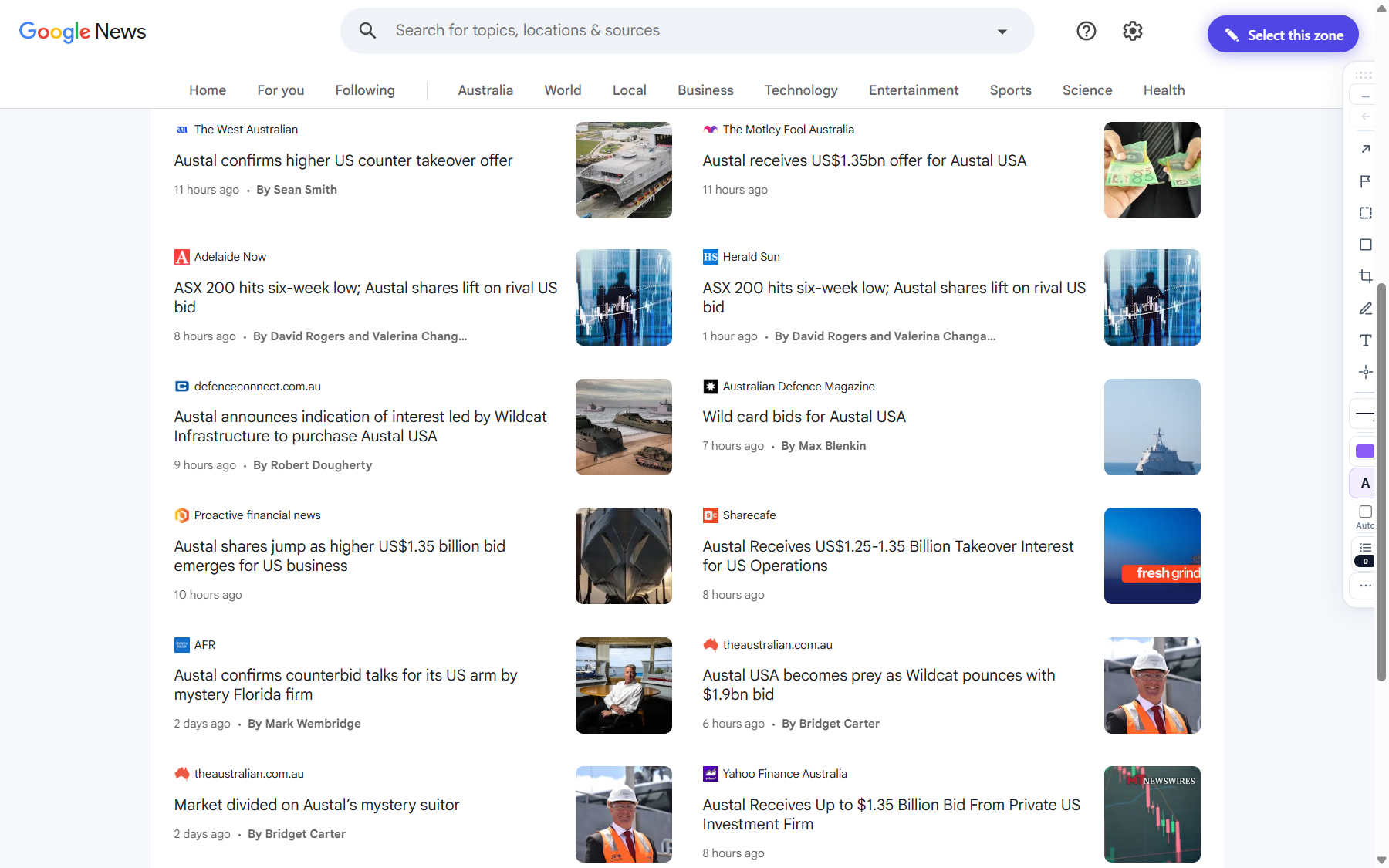Select the crop tool
Screen dimensions: 1389x868
pos(1365,276)
